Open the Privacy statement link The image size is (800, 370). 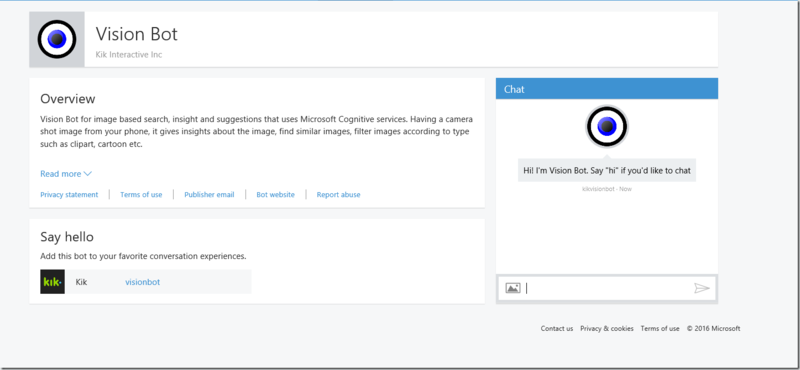pos(69,194)
